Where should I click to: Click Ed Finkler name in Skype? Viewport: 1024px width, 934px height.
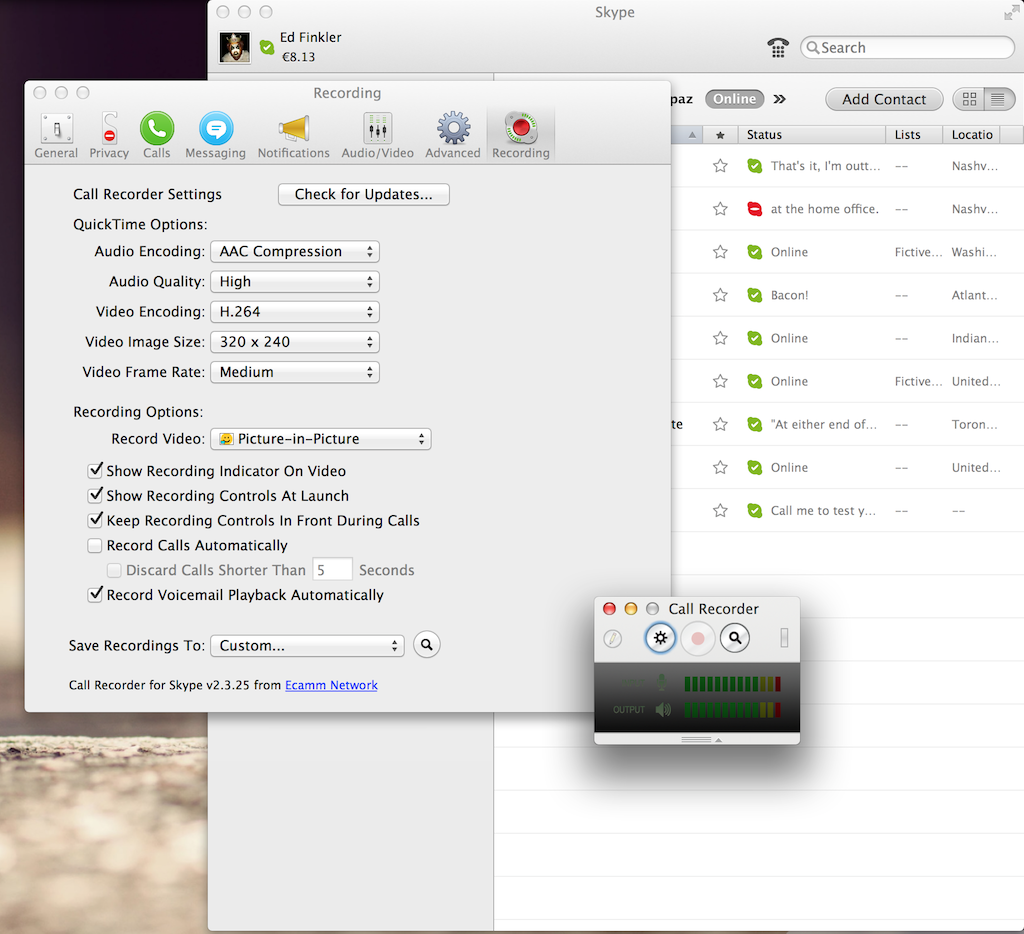pos(311,37)
